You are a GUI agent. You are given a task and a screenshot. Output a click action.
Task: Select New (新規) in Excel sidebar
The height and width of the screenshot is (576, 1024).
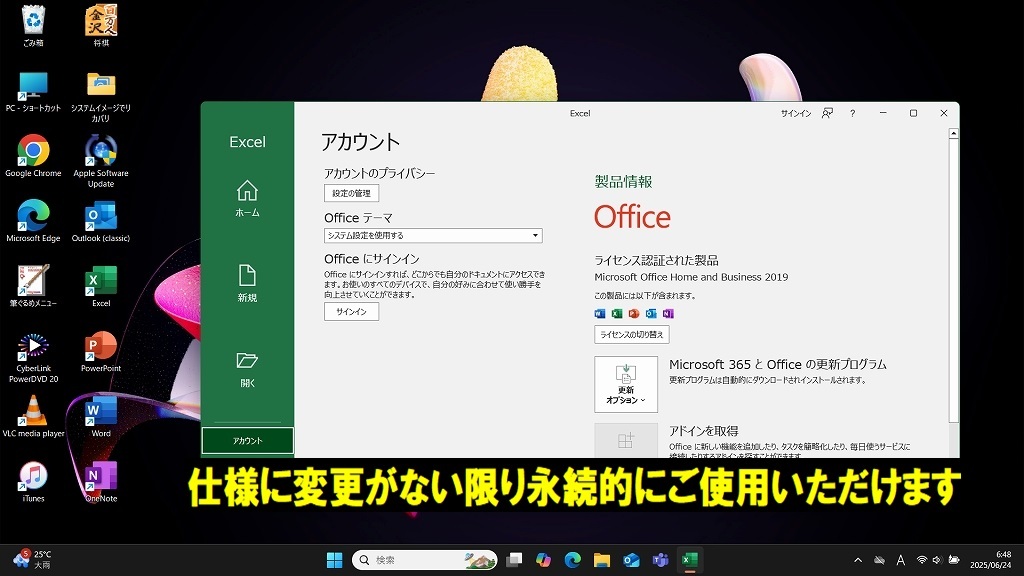tap(248, 283)
